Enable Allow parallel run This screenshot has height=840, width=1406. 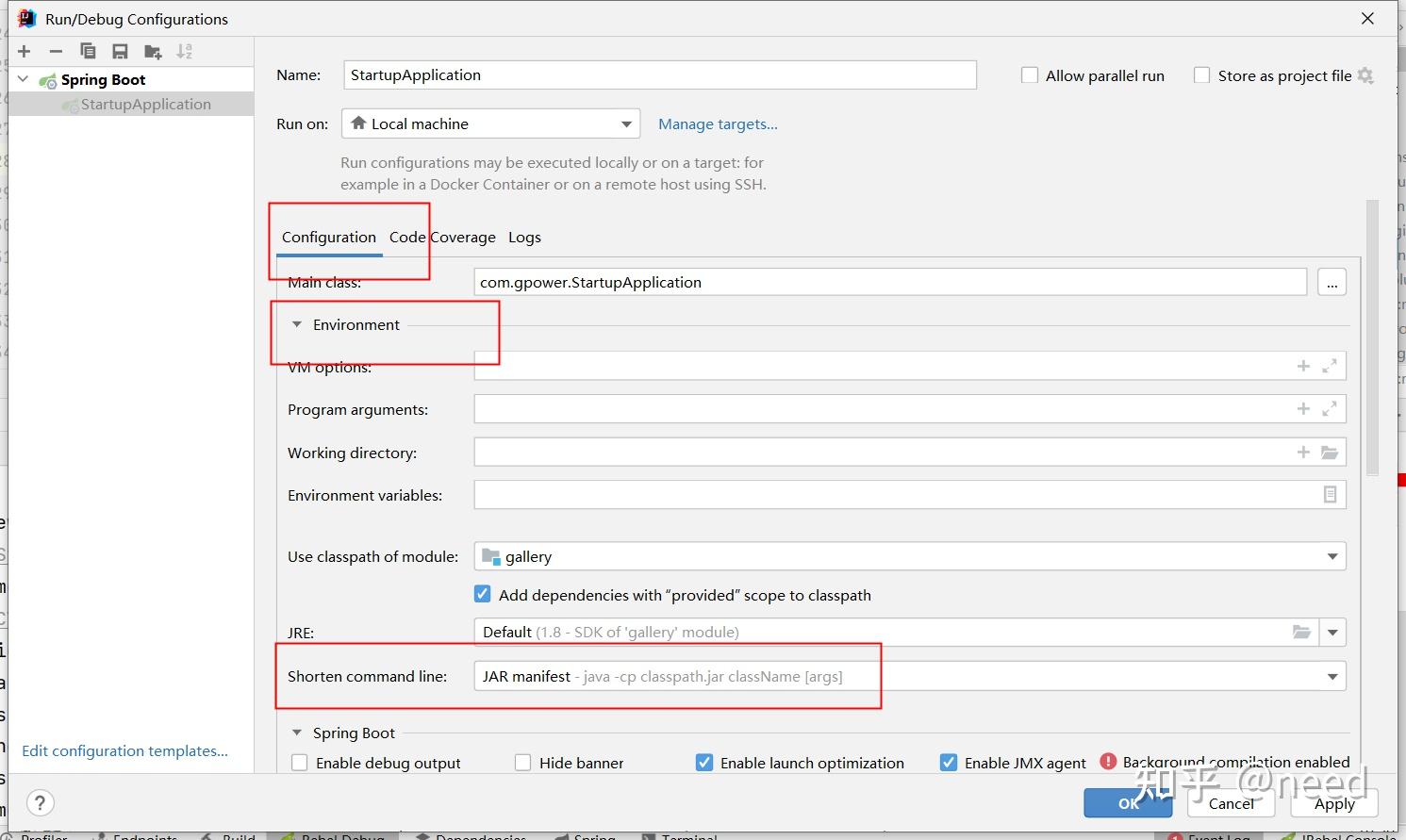coord(1030,75)
